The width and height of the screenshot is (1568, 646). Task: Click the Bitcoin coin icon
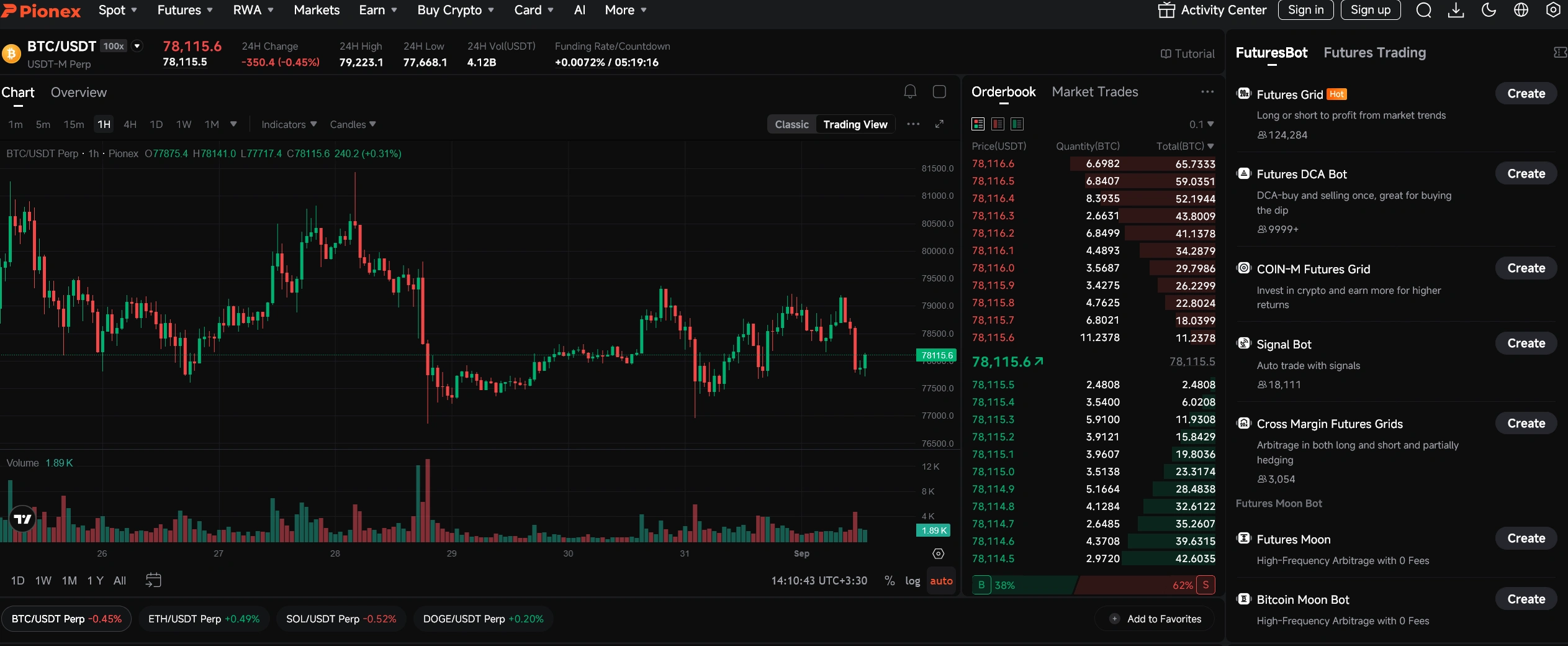click(x=11, y=54)
